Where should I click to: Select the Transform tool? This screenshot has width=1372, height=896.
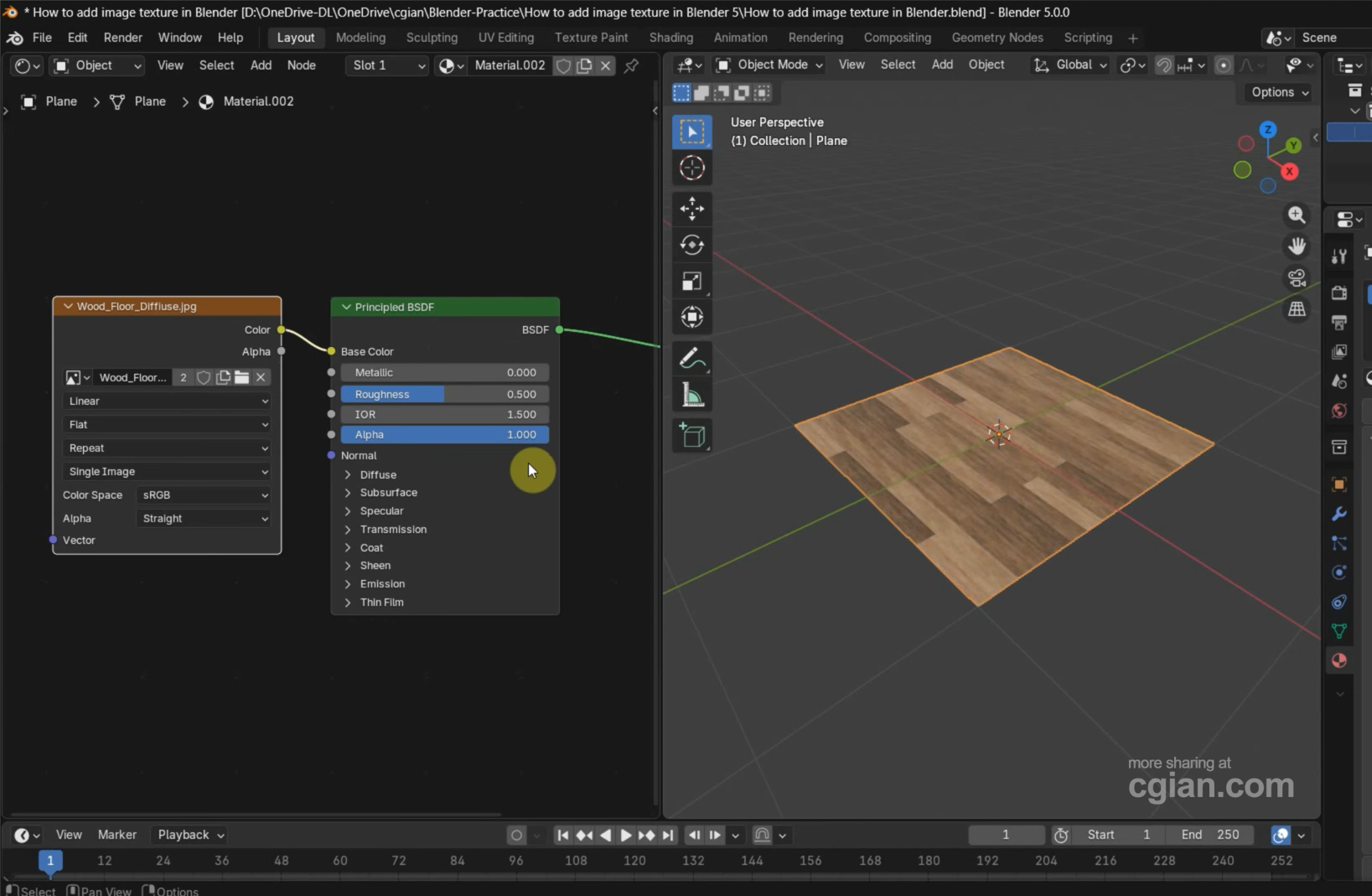coord(691,317)
